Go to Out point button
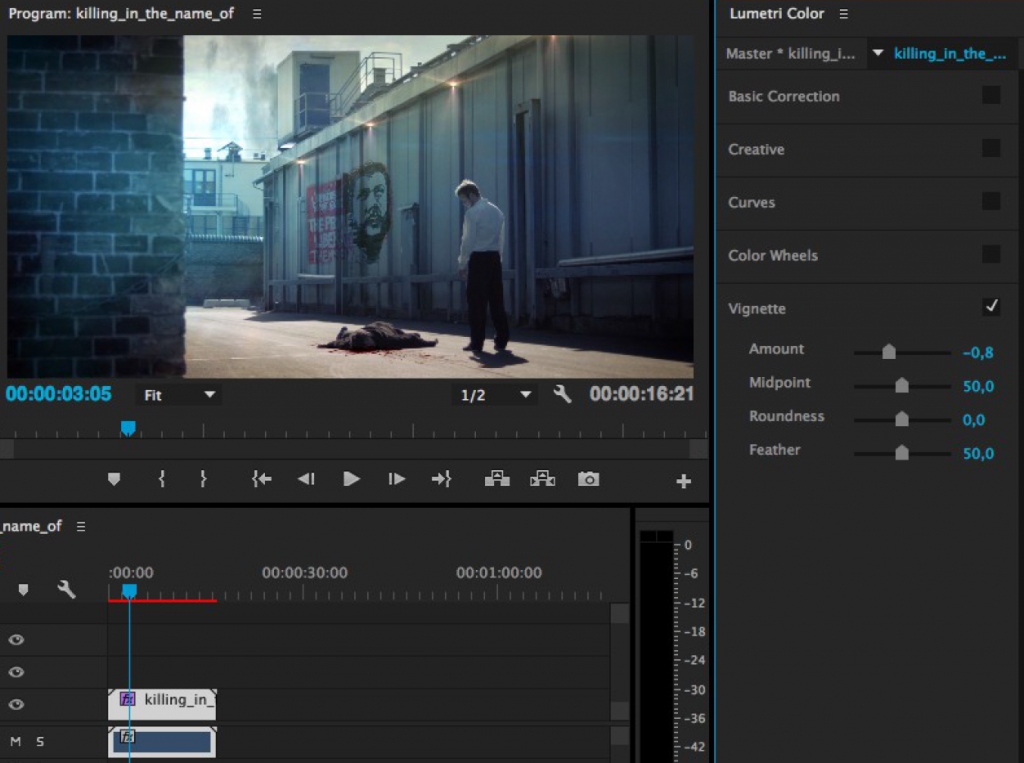 441,479
